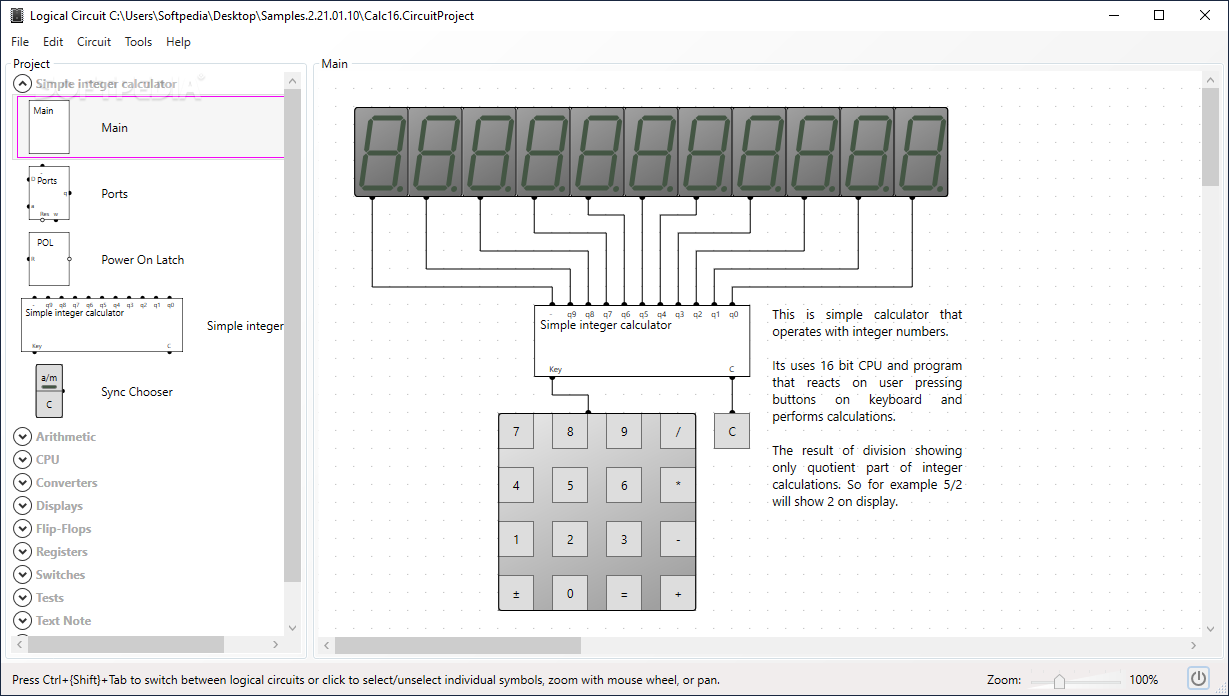Select the Ports circuit icon
The width and height of the screenshot is (1229, 696).
pos(49,193)
